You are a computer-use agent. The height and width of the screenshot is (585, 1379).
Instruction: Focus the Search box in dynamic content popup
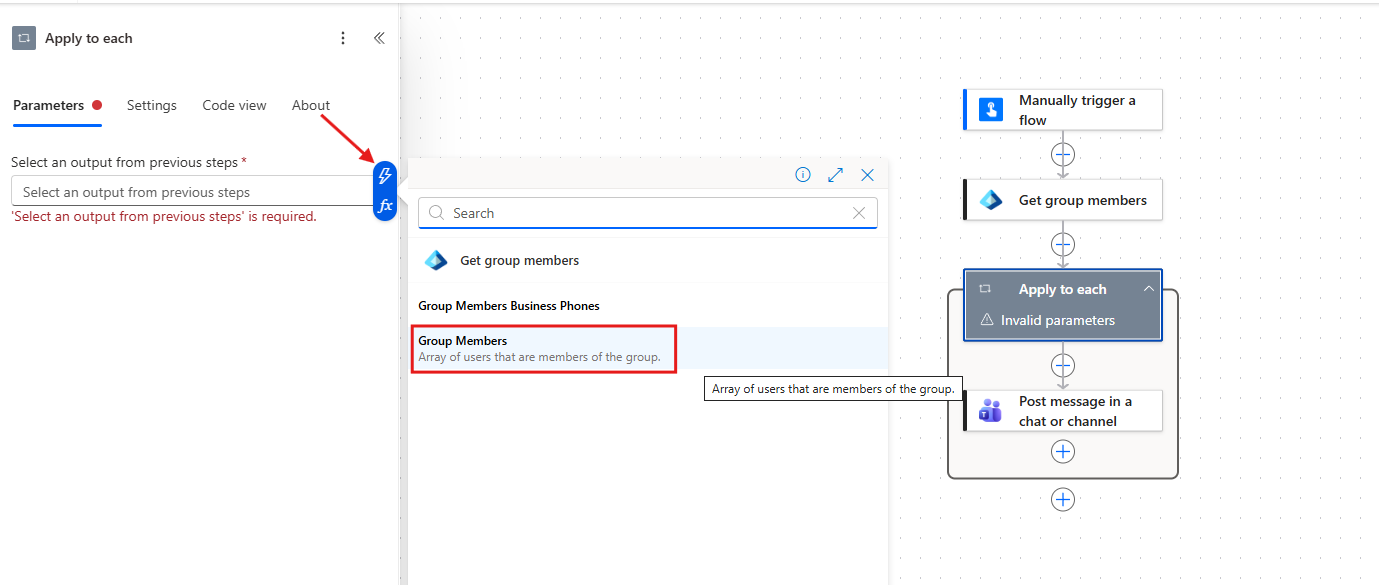648,213
